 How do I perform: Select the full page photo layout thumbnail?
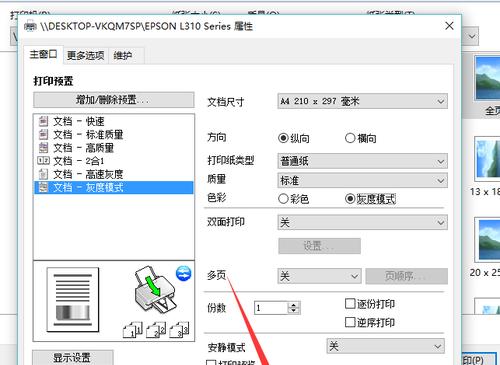(x=487, y=78)
